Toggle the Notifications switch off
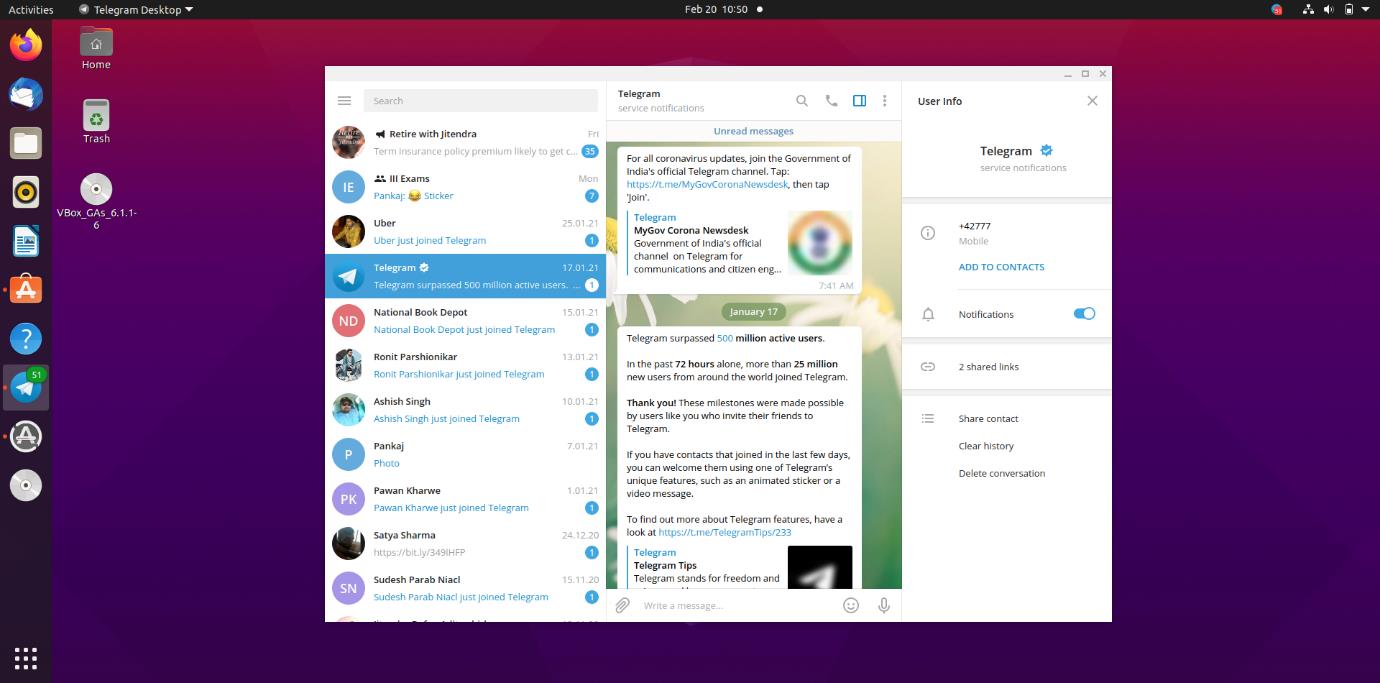Screen dimensions: 1380x683 point(1084,314)
